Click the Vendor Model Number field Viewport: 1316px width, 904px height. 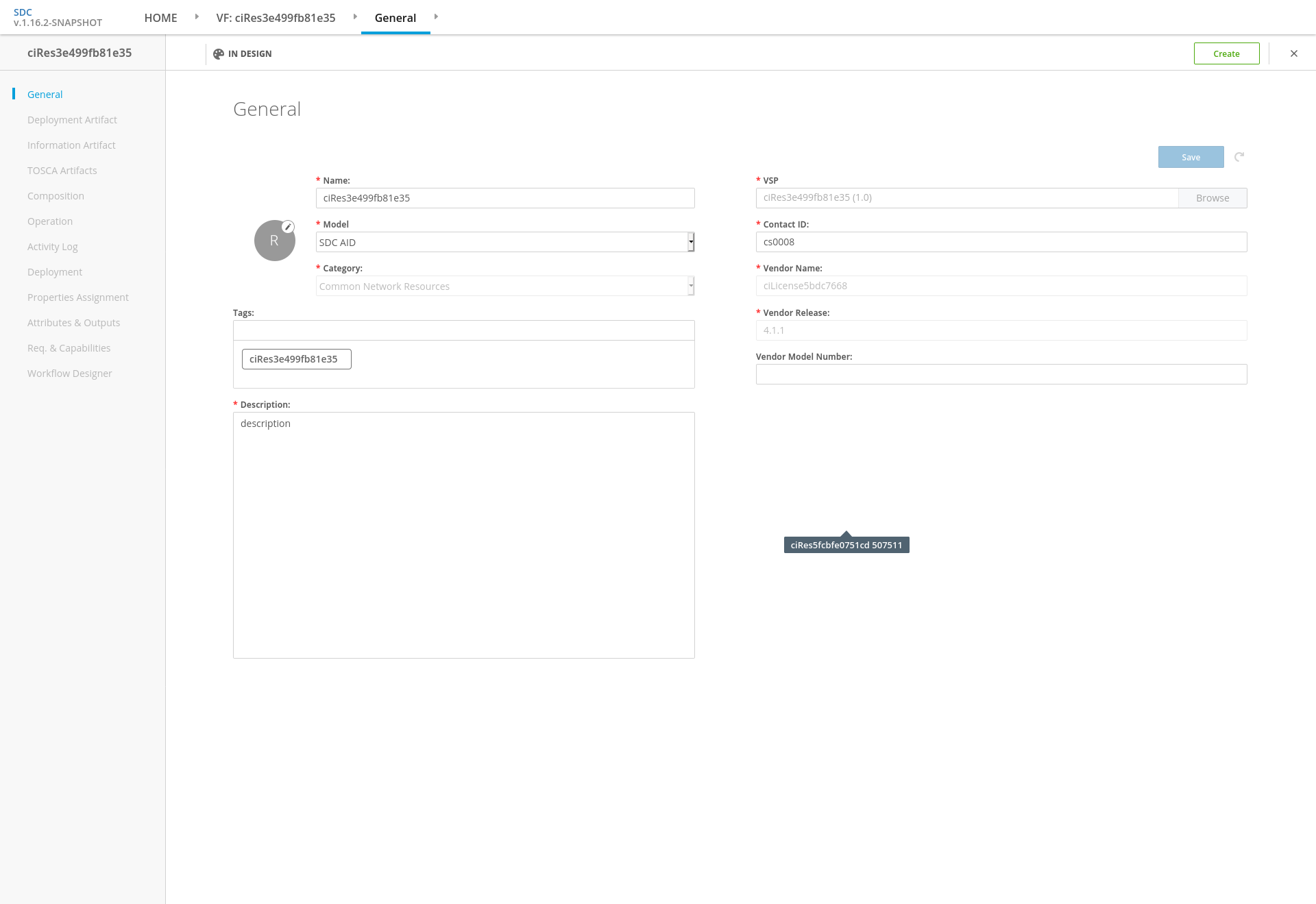click(1001, 374)
